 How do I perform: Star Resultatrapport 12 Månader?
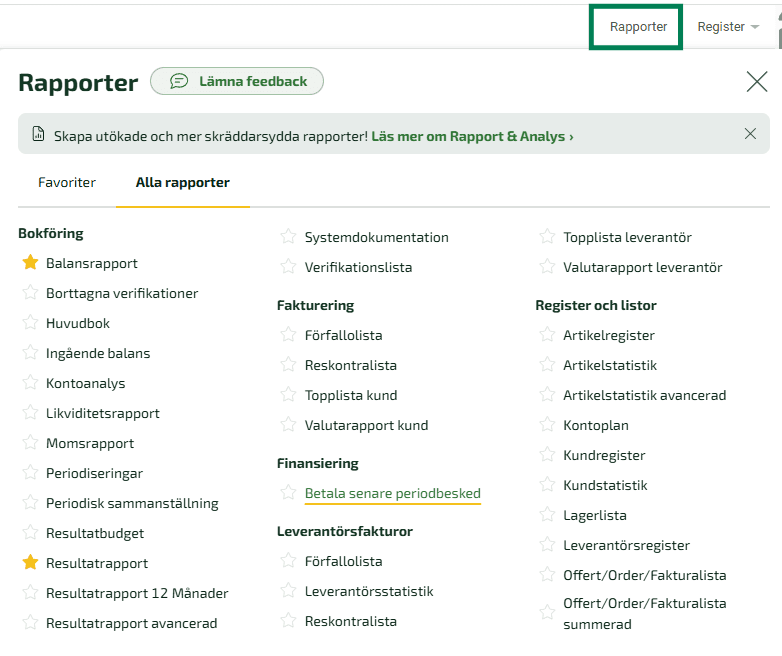pyautogui.click(x=30, y=593)
